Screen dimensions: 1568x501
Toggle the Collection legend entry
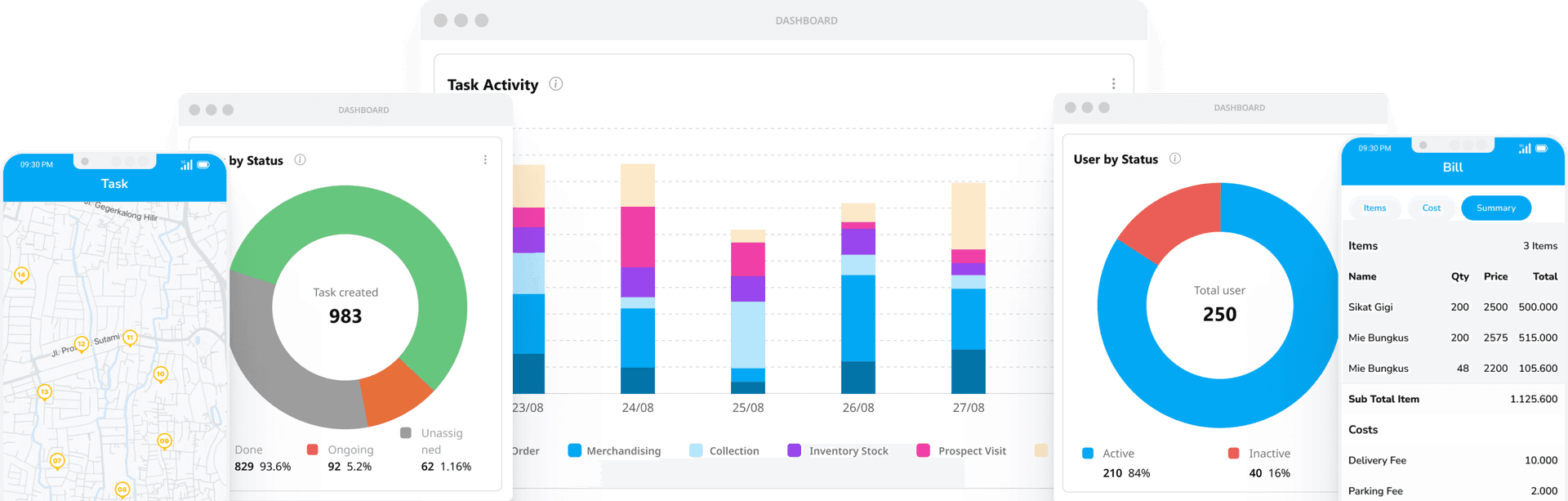pos(733,451)
